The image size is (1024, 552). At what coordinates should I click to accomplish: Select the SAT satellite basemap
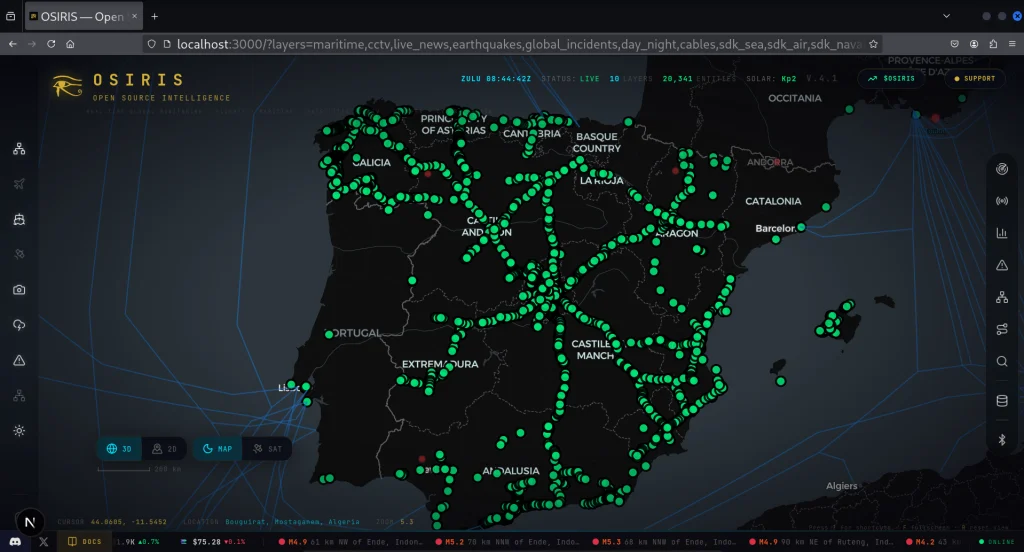pos(267,449)
